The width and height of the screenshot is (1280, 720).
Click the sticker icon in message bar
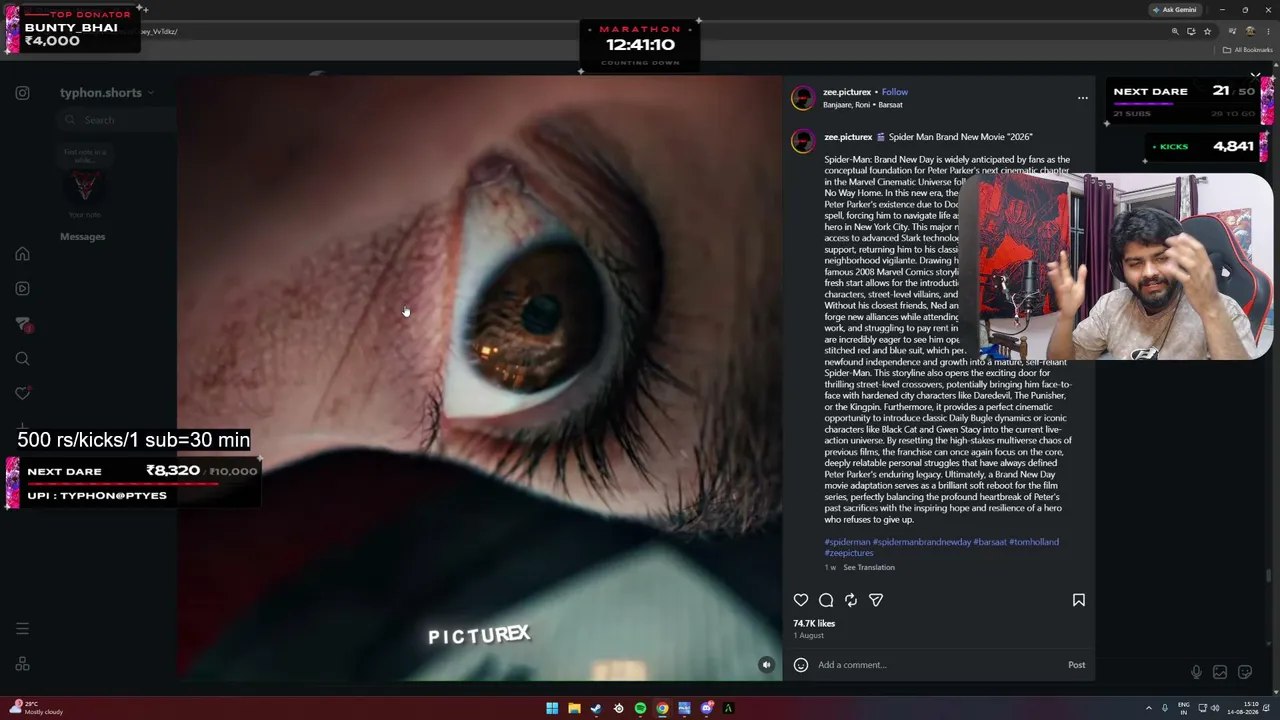point(1245,673)
